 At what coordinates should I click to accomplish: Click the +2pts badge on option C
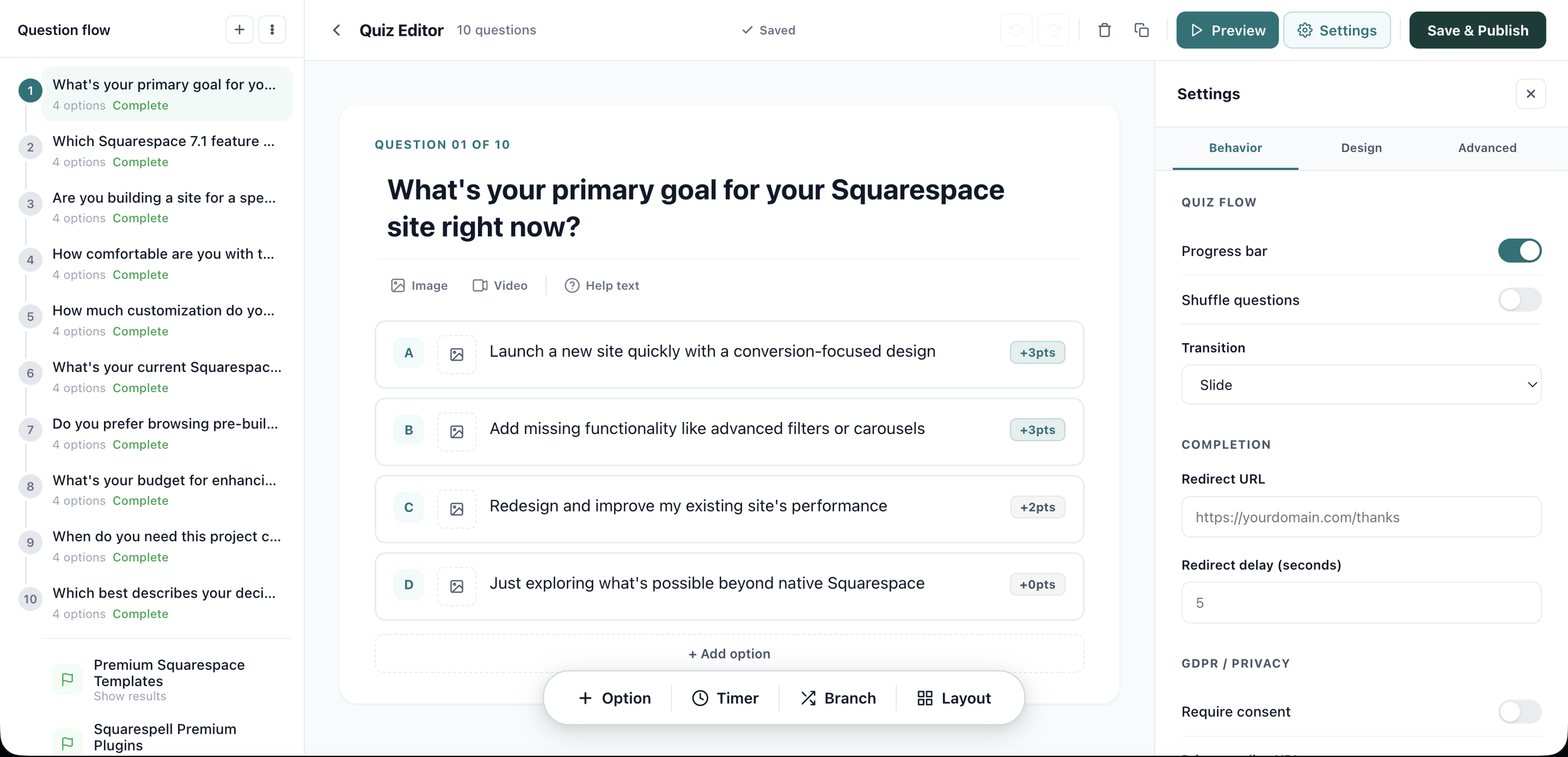[1037, 507]
